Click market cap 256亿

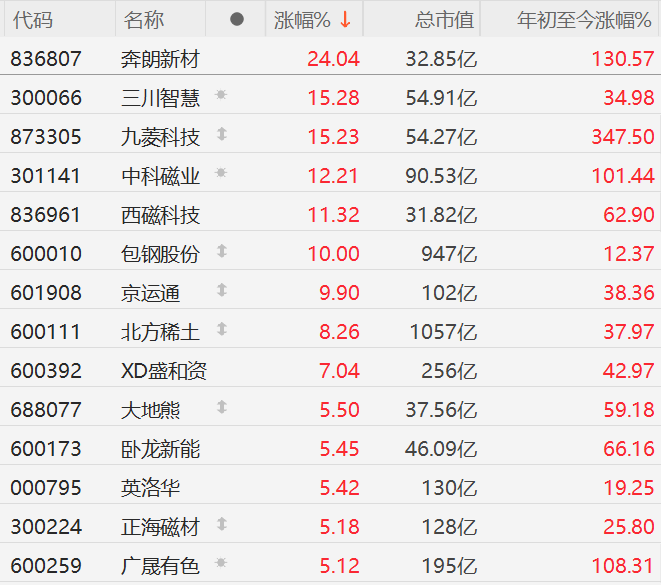449,371
